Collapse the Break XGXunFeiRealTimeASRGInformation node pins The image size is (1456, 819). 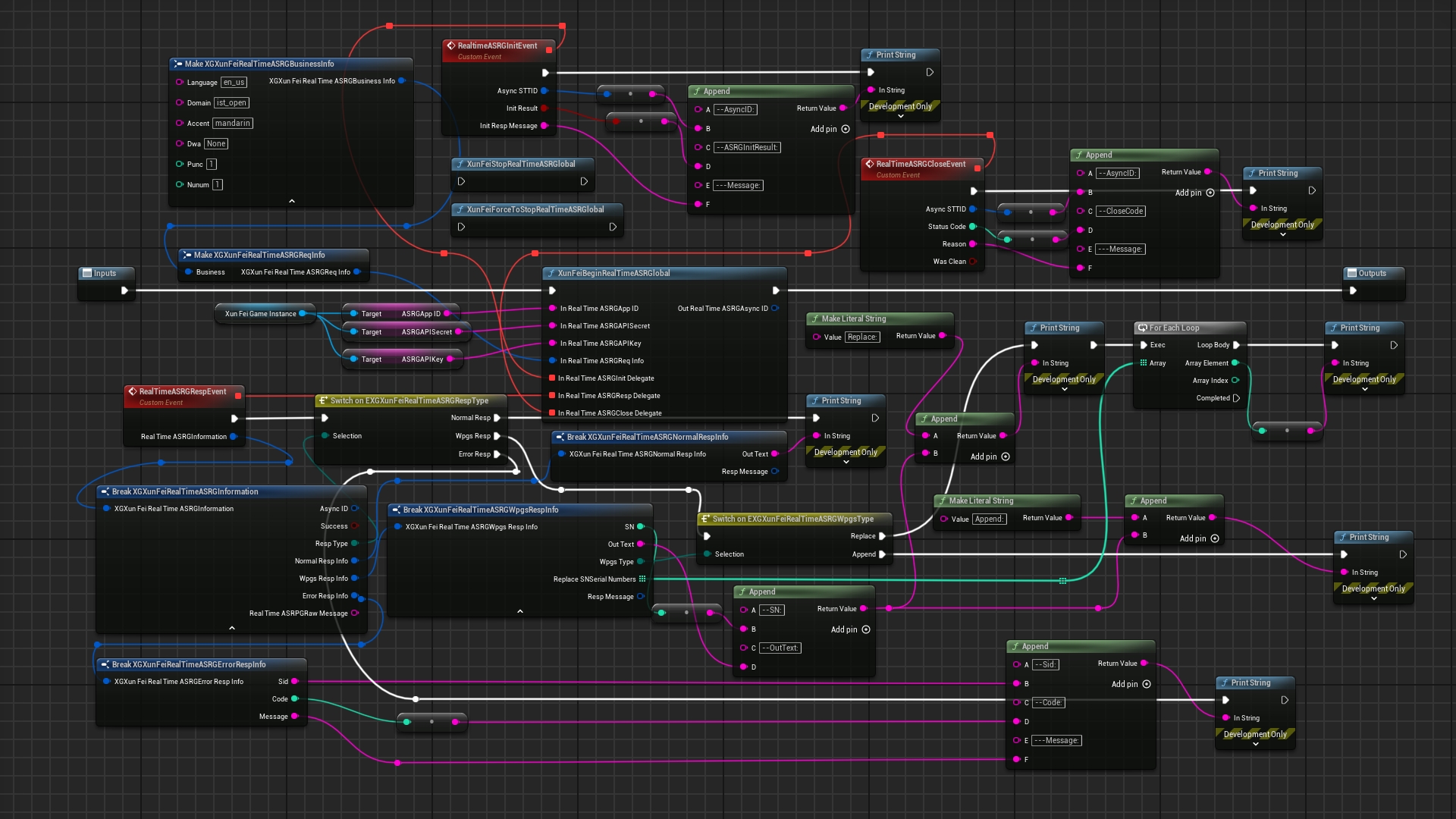tap(231, 628)
